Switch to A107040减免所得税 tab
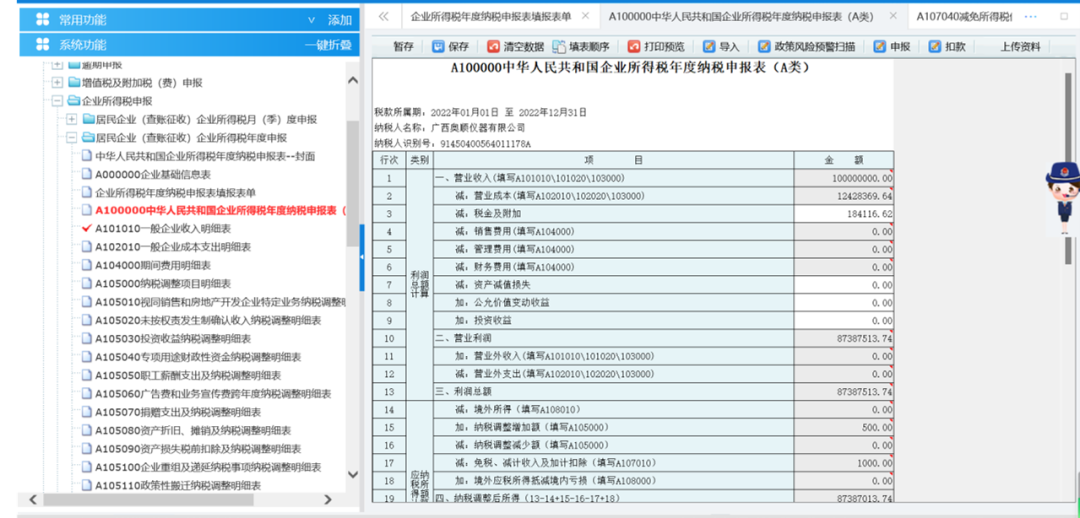1080x518 pixels. pyautogui.click(x=964, y=17)
